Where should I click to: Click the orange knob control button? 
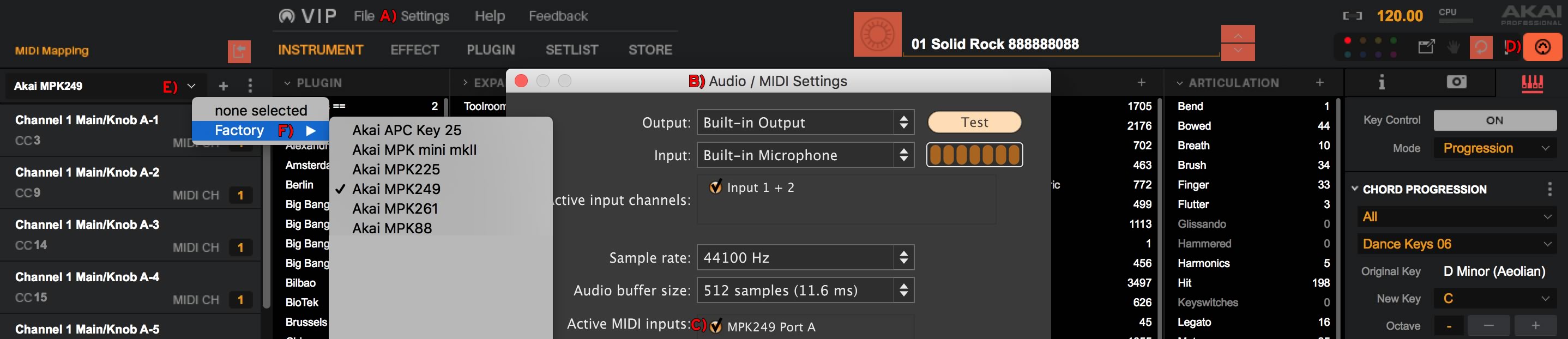pyautogui.click(x=1542, y=47)
